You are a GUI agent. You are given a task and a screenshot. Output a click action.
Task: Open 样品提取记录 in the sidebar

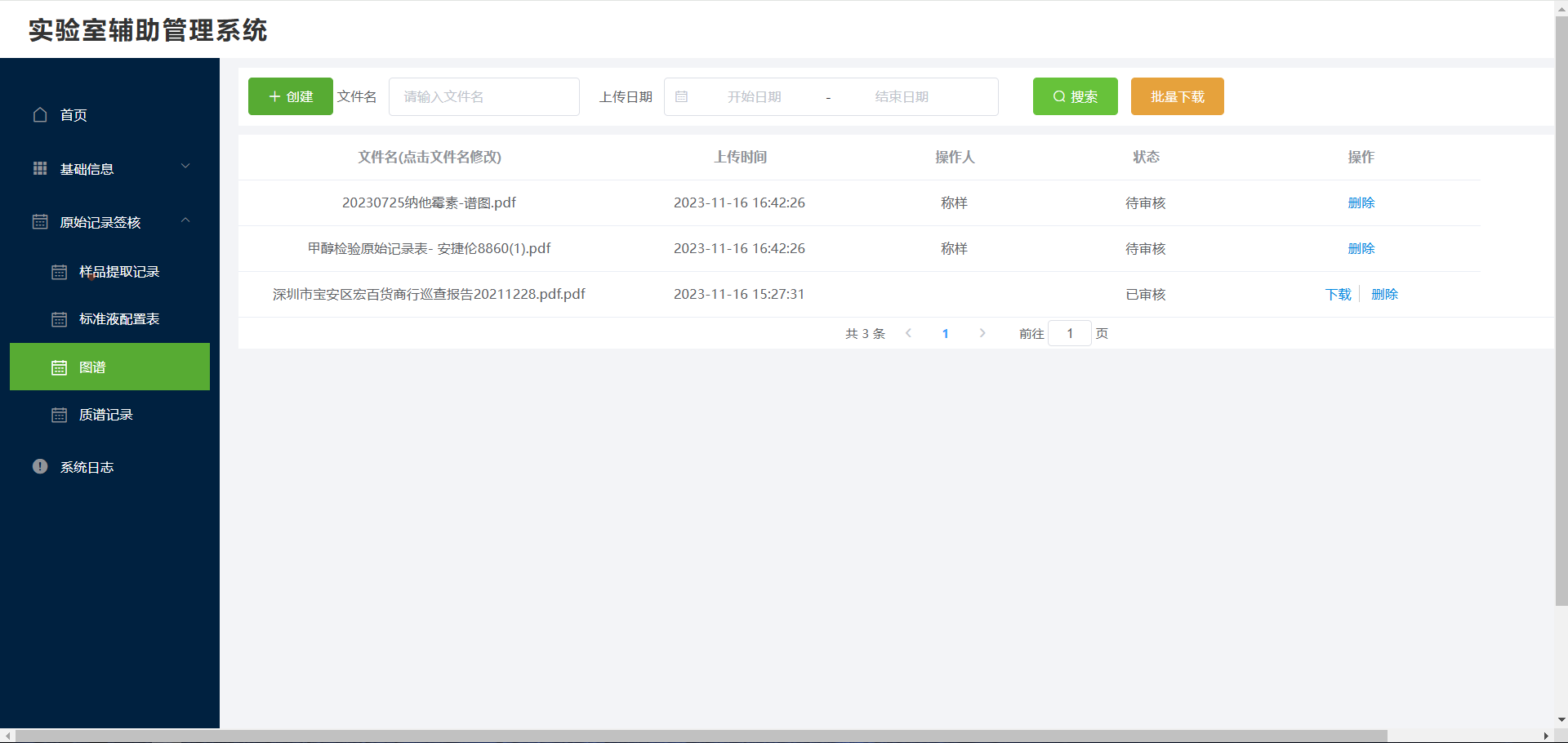click(x=109, y=272)
